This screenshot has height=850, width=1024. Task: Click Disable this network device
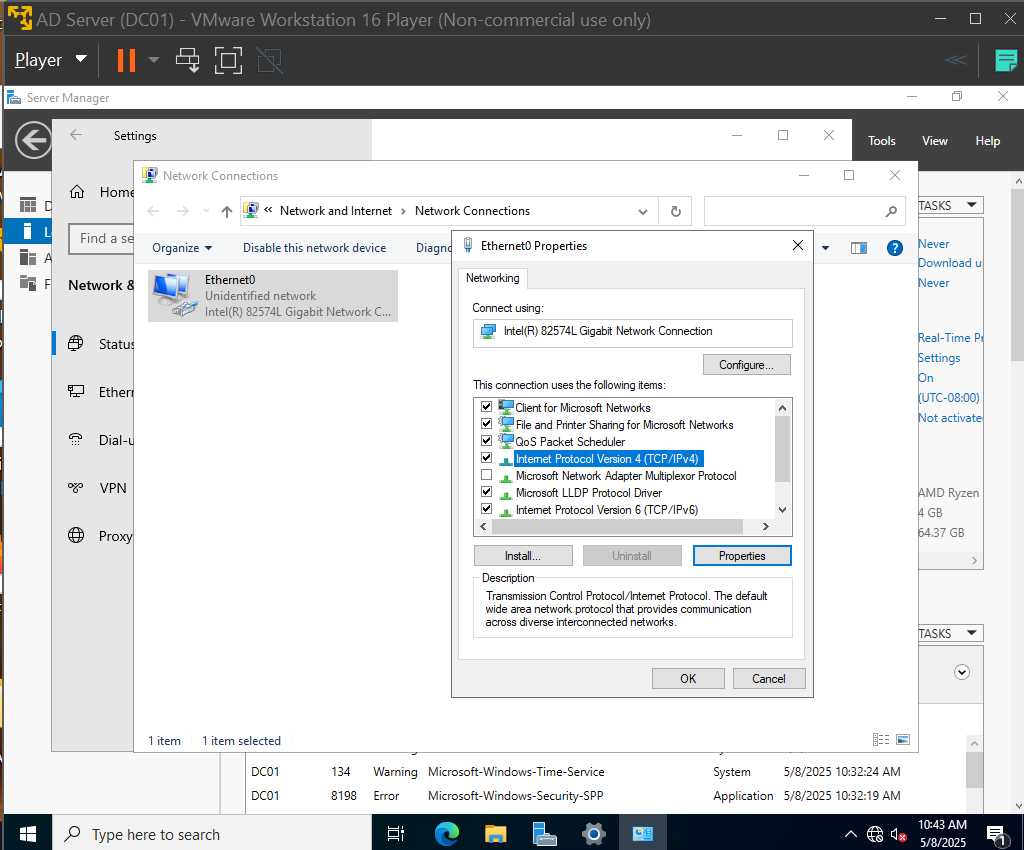315,248
